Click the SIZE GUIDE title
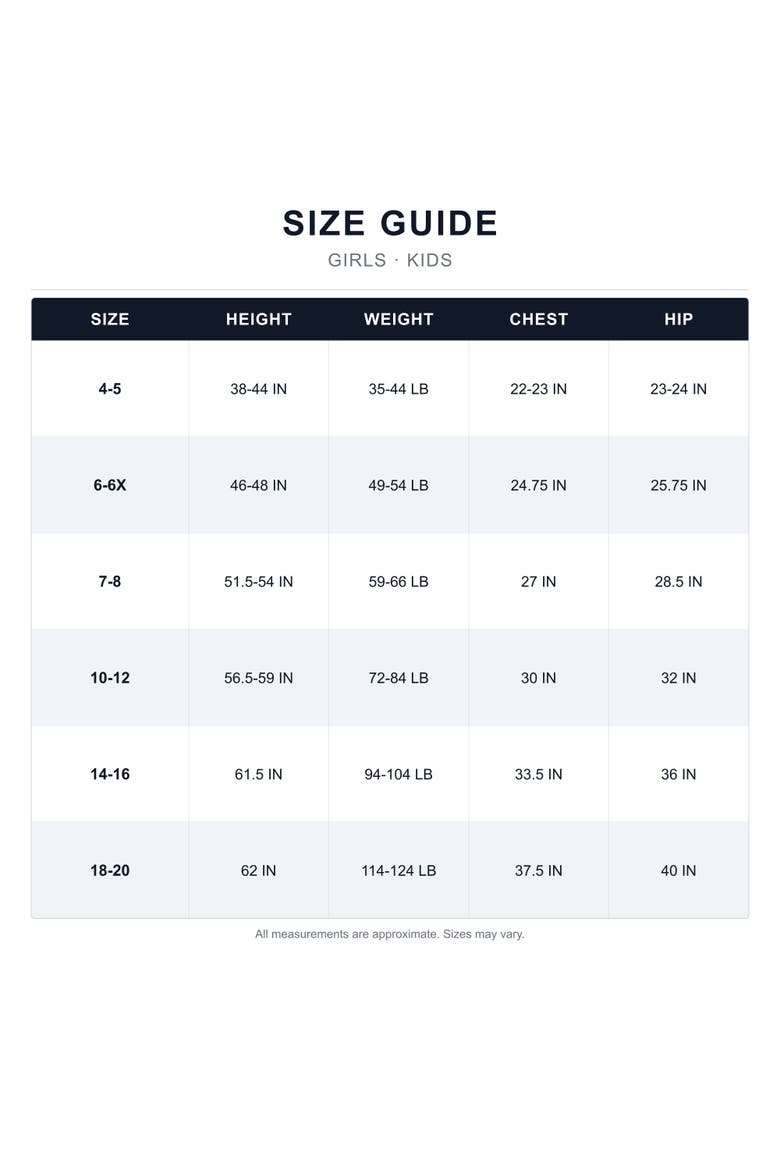The width and height of the screenshot is (780, 1170). point(390,223)
